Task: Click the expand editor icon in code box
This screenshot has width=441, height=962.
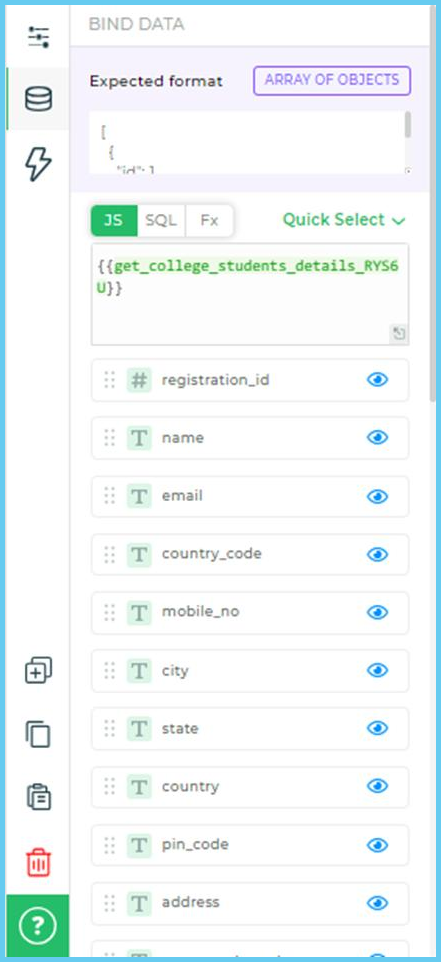Action: 399,334
